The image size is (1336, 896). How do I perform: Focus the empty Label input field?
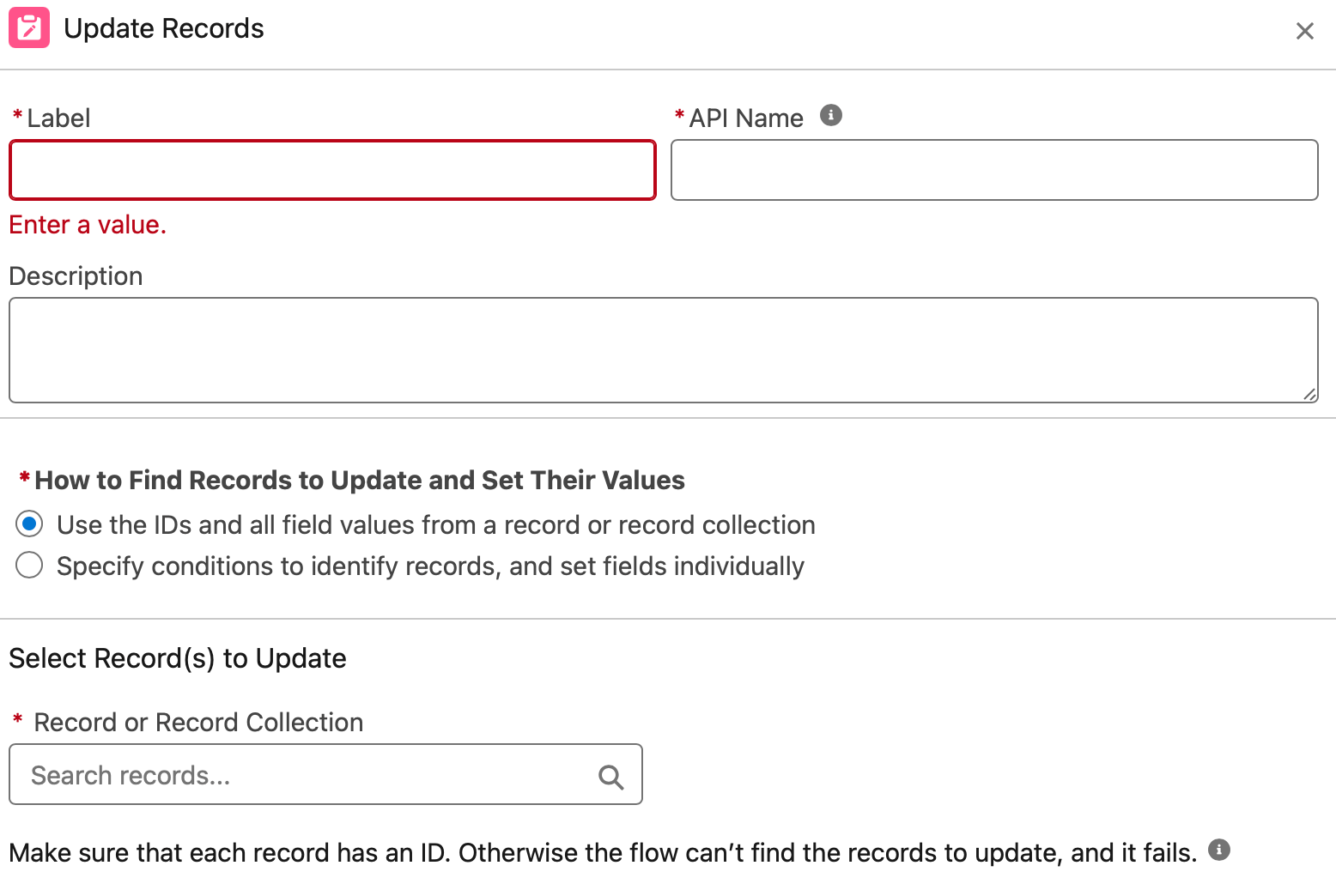coord(332,170)
